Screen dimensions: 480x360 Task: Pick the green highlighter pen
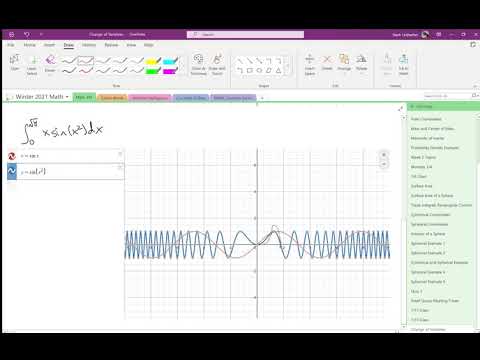[153, 70]
